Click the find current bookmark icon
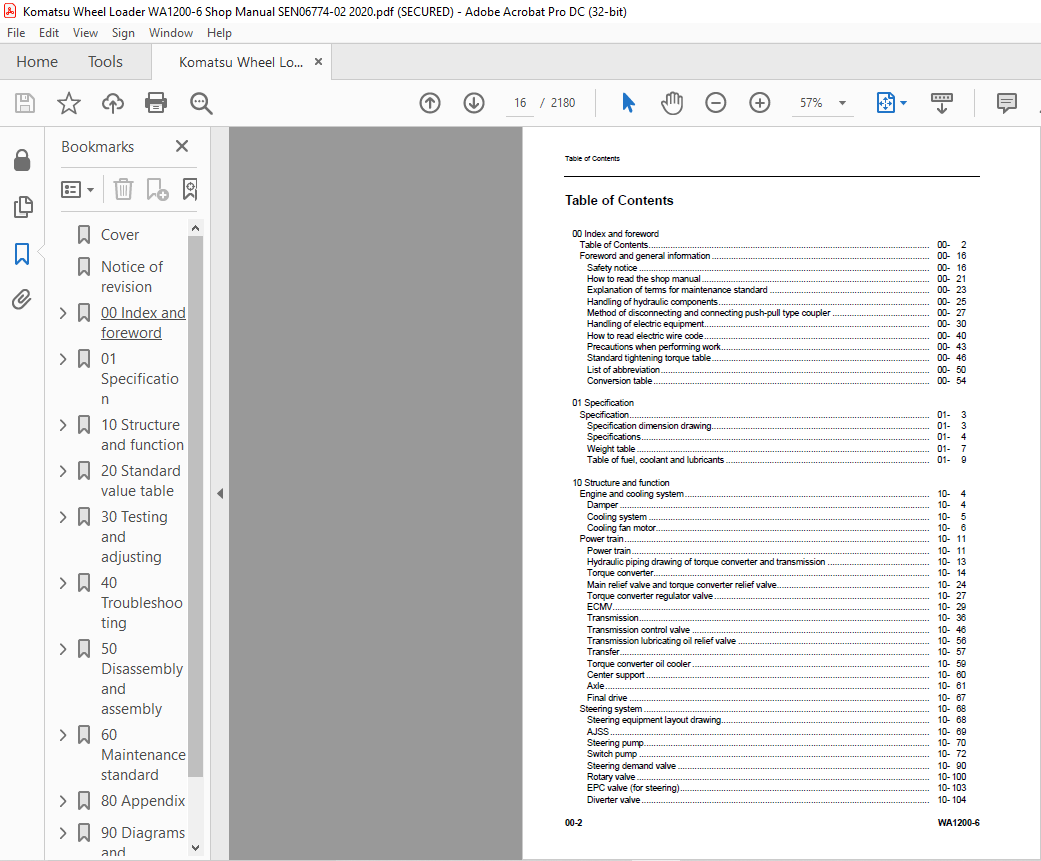Image resolution: width=1041 pixels, height=861 pixels. tap(190, 190)
